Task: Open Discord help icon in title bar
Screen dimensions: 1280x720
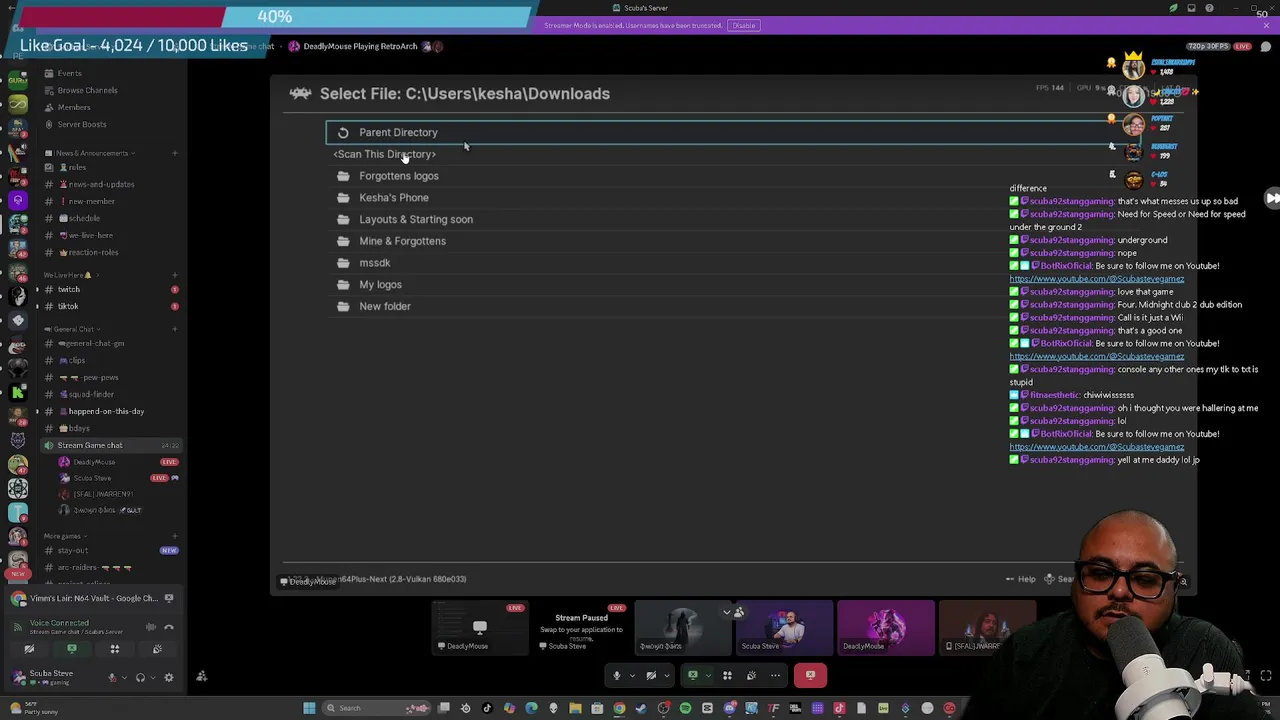Action: 1209,8
